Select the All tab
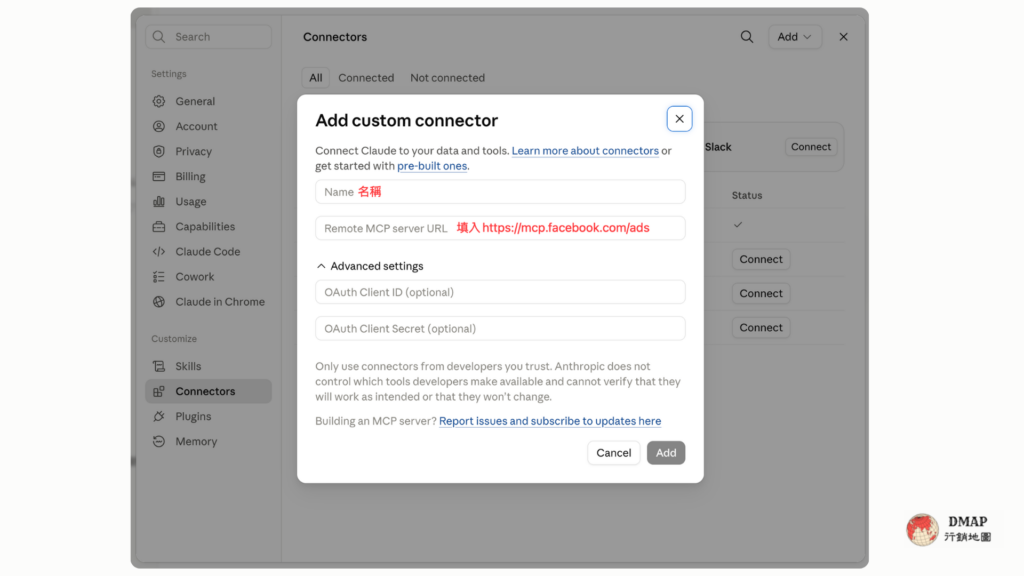Screen dimensions: 1024x576 [315, 78]
